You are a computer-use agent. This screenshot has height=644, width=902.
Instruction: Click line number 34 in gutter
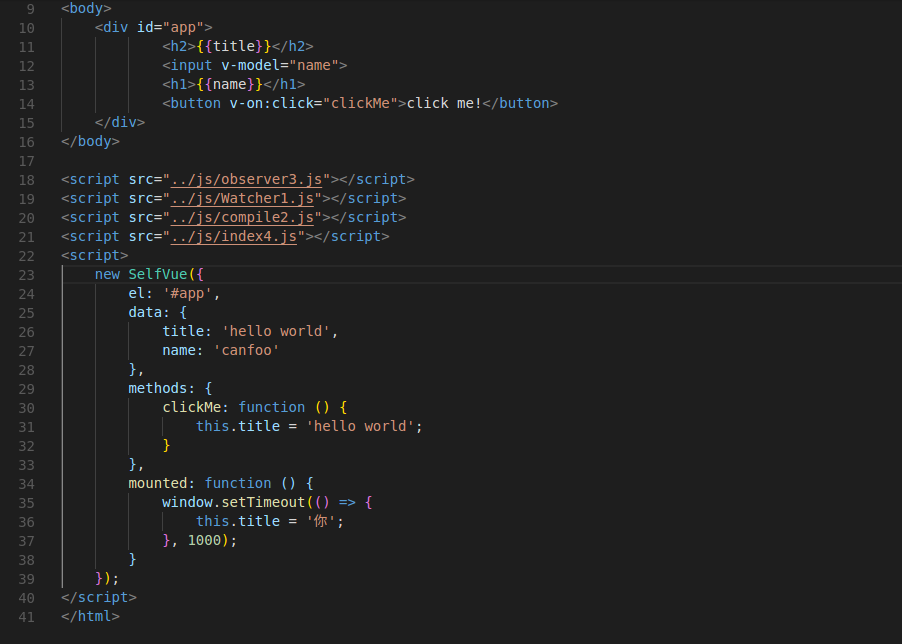(x=26, y=484)
